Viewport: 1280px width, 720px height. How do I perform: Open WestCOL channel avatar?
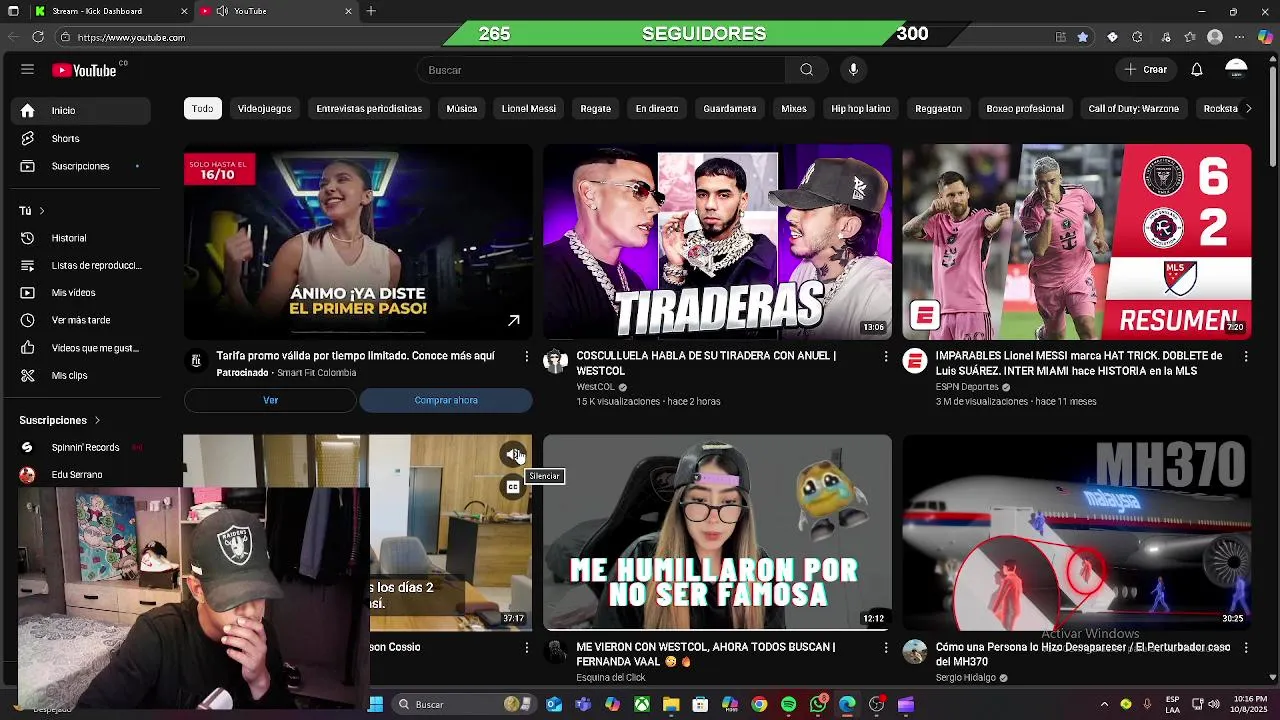tap(555, 361)
